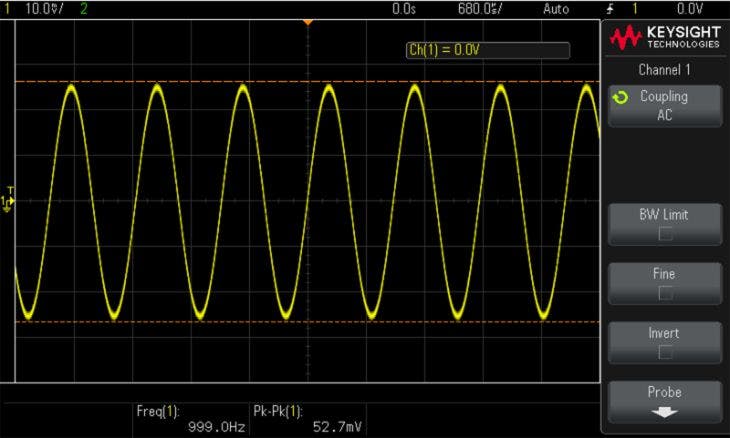Click the rising edge trigger slope icon

tap(611, 8)
